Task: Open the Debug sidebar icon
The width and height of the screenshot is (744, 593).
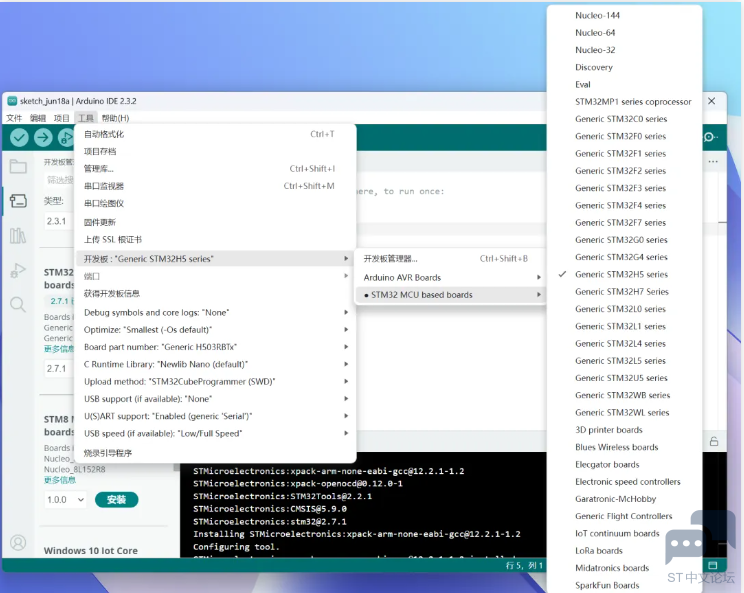Action: click(18, 270)
